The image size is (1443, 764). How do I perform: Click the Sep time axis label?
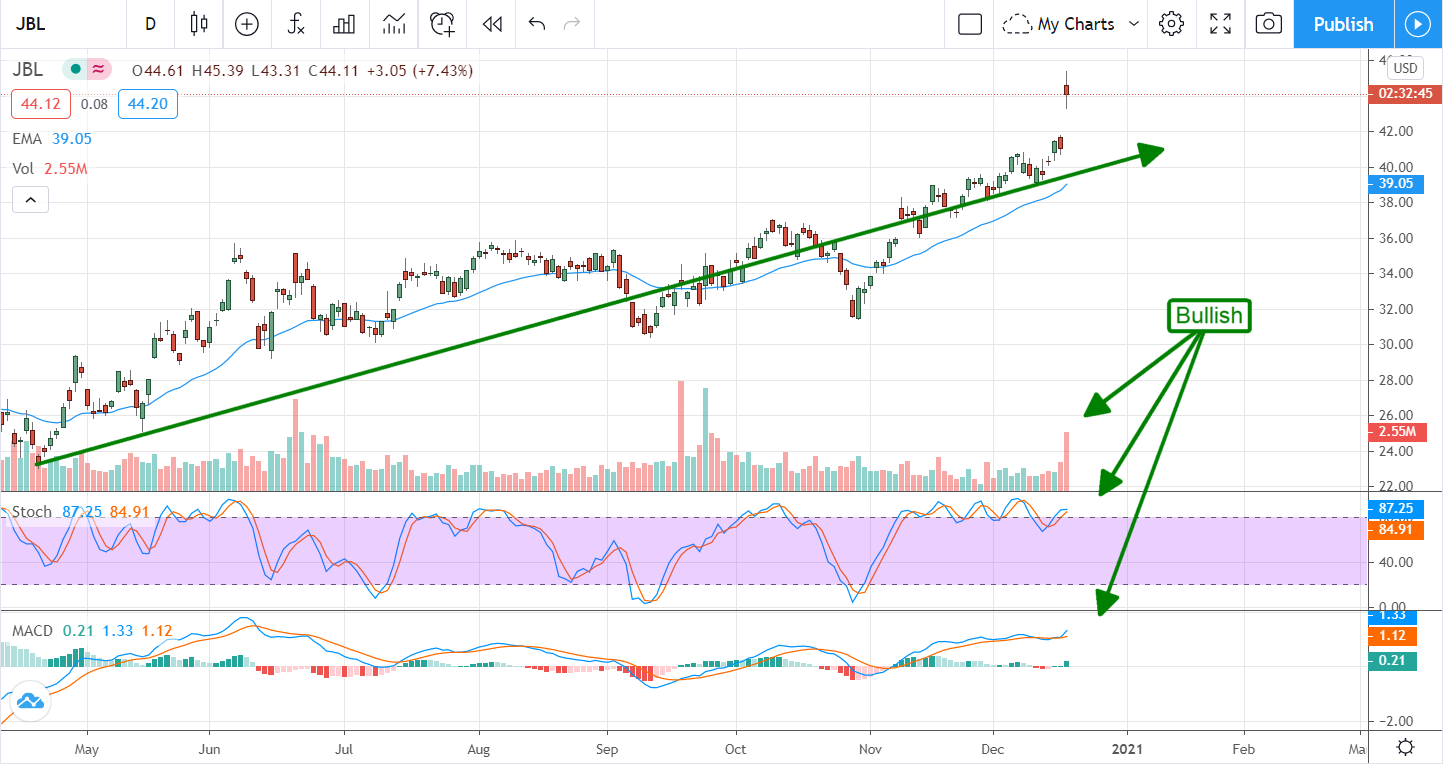tap(607, 748)
